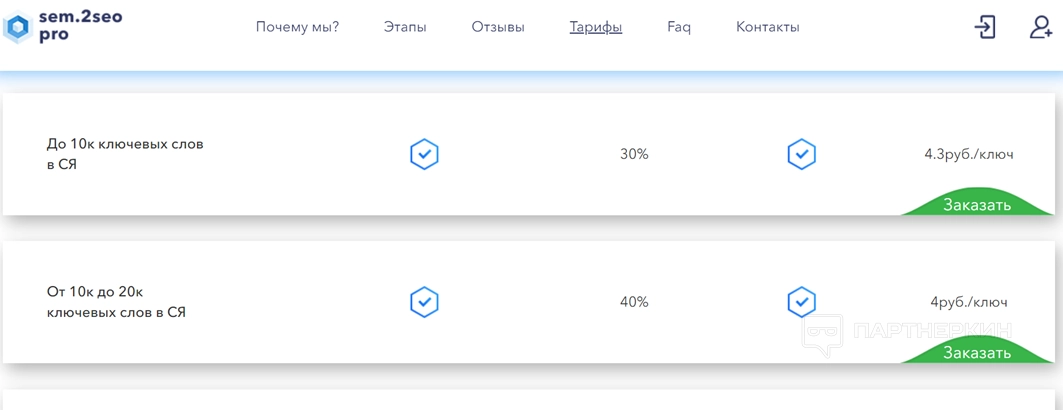The image size is (1063, 410).
Task: Click the До 10к ключевых слов label
Action: [125, 154]
